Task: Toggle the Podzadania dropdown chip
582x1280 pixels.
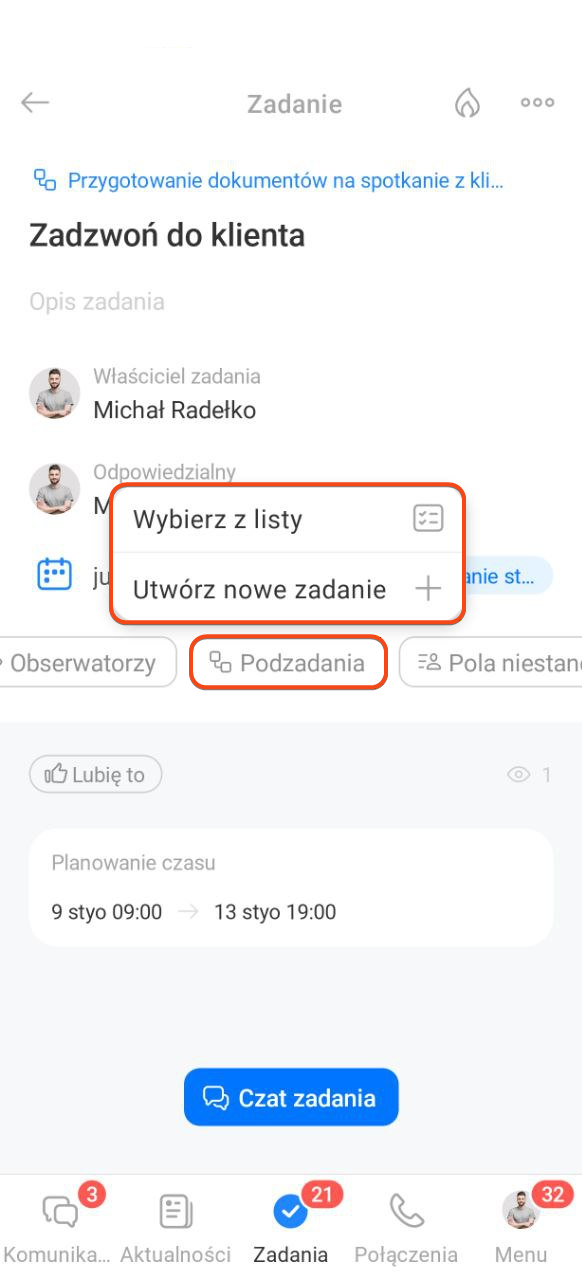Action: 288,663
